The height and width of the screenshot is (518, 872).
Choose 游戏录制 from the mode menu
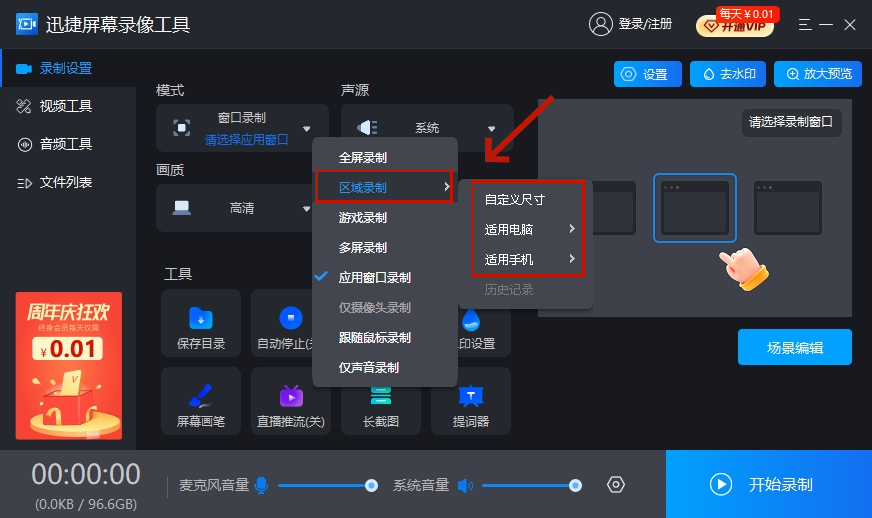pyautogui.click(x=385, y=218)
